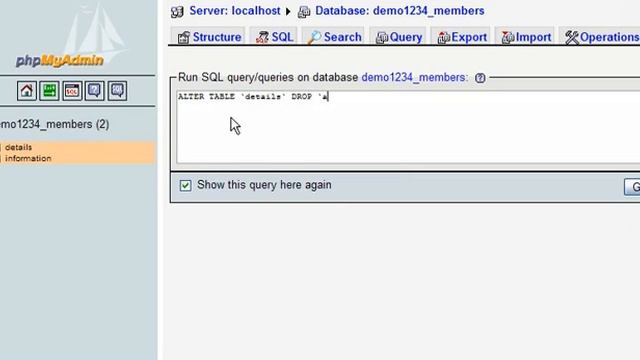Open demo1234_members link in query legend
Viewport: 640px width, 360px height.
415,77
